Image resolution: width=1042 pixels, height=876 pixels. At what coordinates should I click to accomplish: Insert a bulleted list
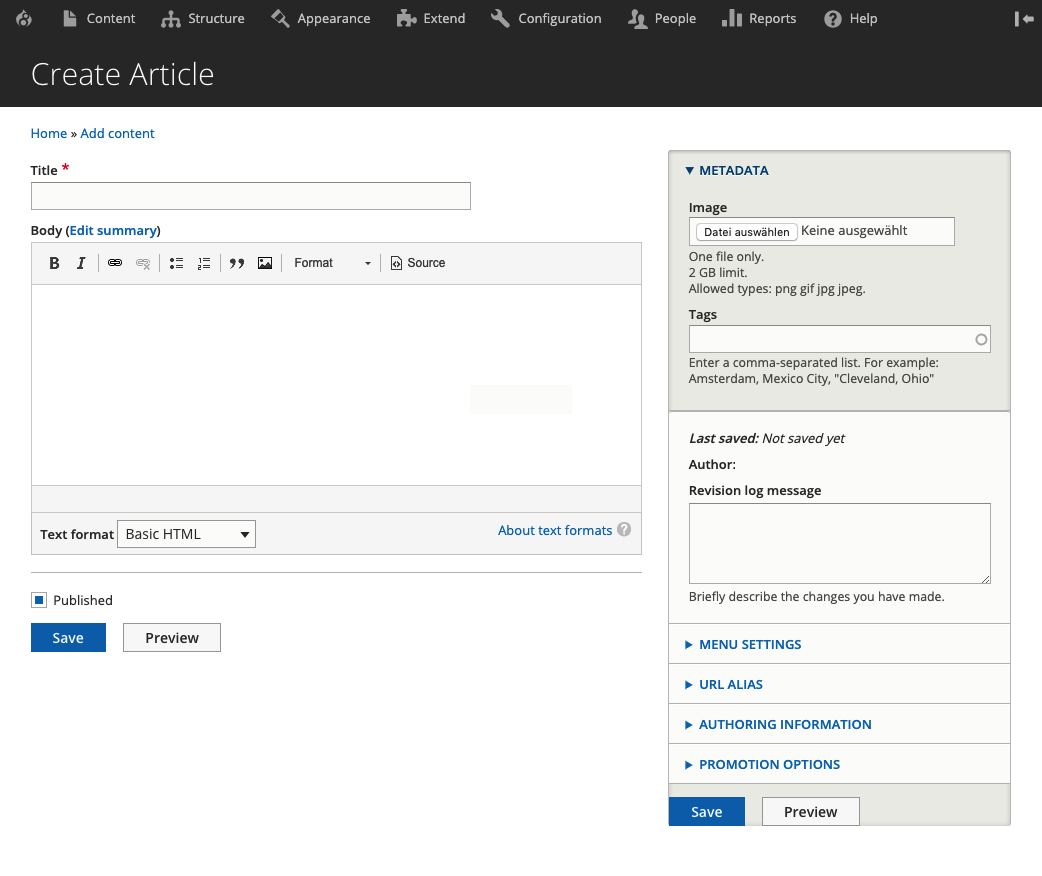pyautogui.click(x=176, y=262)
